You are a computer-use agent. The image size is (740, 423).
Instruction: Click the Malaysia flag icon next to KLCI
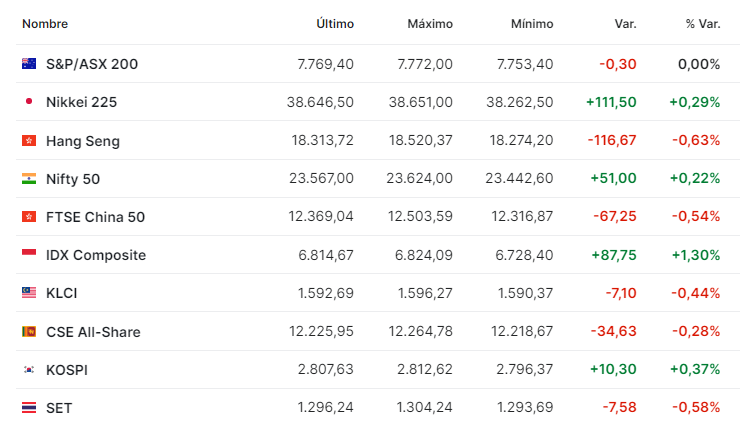click(29, 293)
